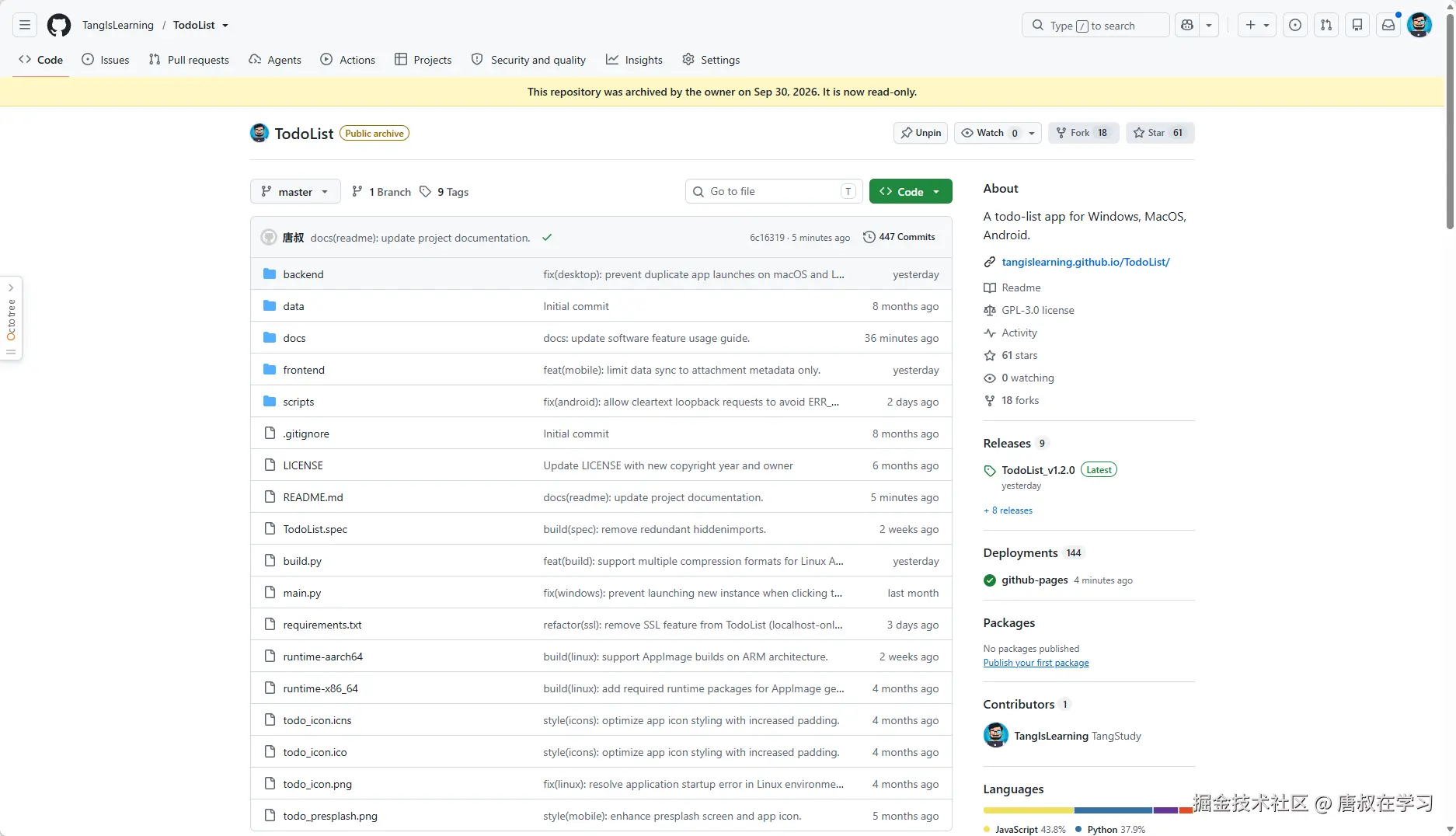This screenshot has width=1456, height=836.
Task: Open the Insights tab
Action: [635, 60]
